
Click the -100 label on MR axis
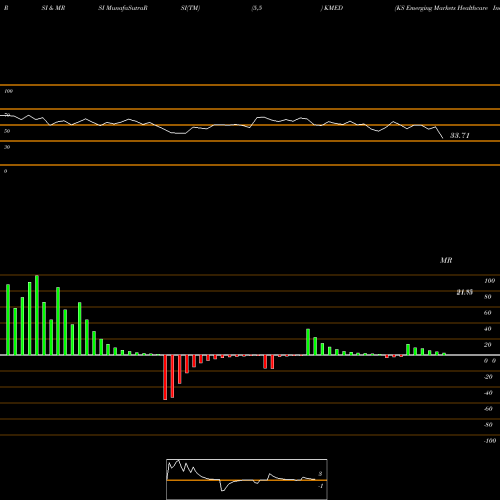coord(490,441)
